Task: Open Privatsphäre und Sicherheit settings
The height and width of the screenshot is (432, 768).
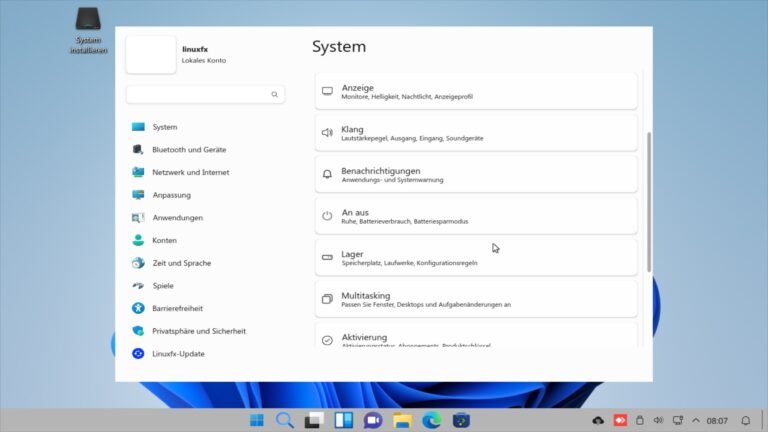Action: [198, 331]
